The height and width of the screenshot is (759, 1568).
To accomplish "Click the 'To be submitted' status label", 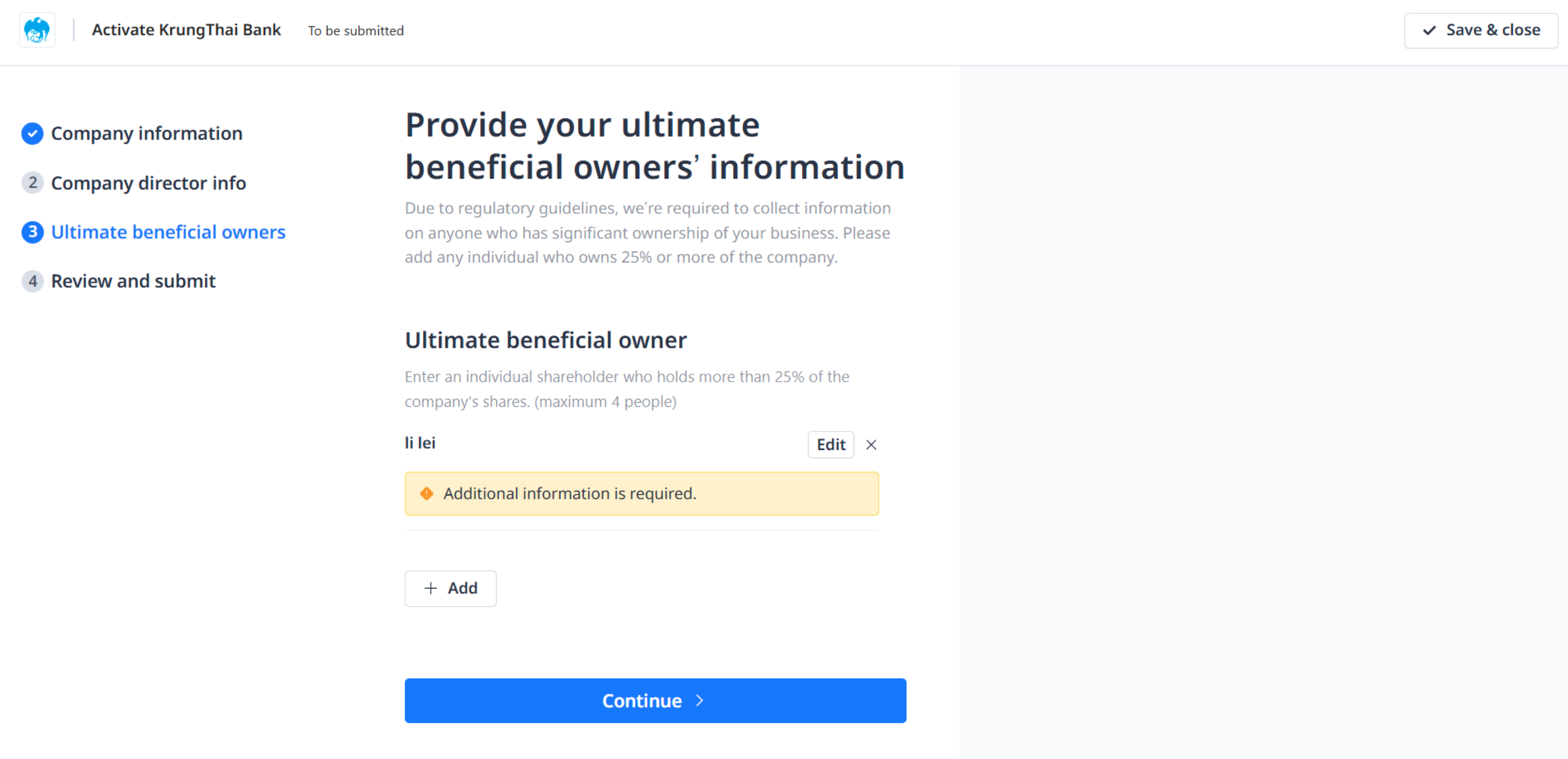I will pos(355,31).
